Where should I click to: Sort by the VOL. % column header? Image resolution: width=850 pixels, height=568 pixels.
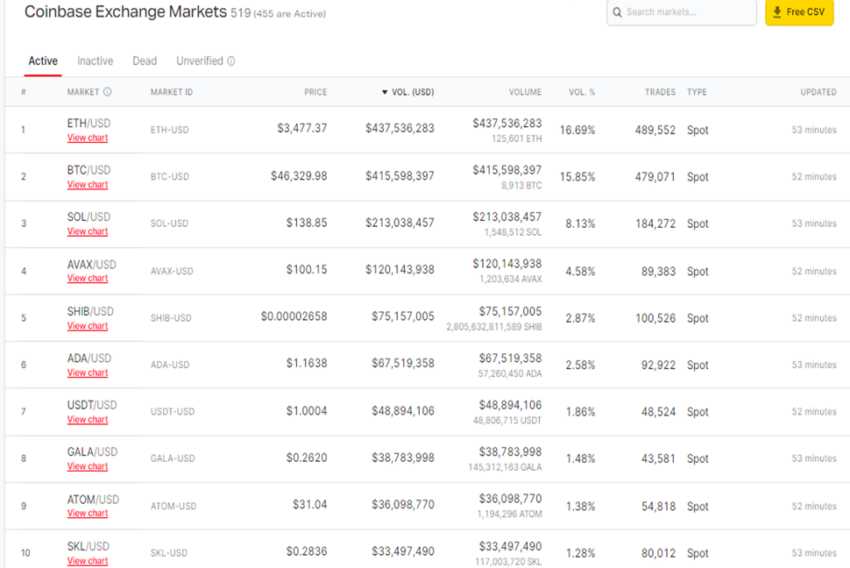[582, 92]
